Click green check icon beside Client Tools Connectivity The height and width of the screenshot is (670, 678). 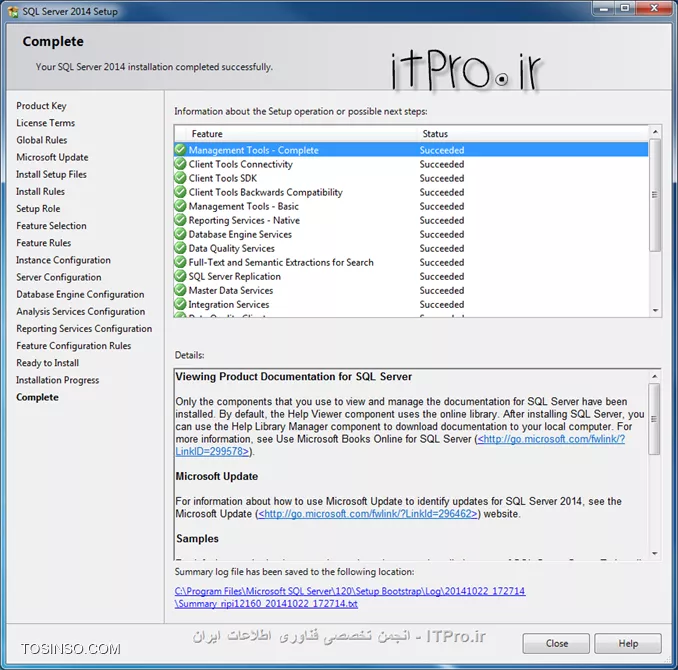pyautogui.click(x=180, y=164)
